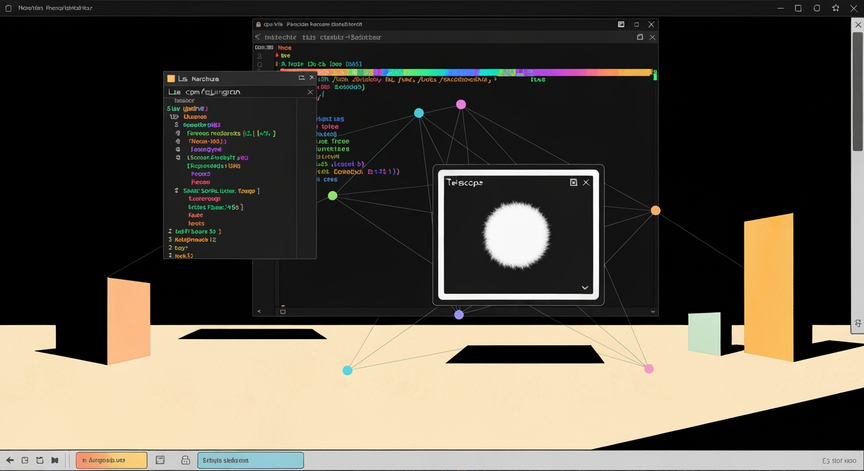
Task: Click the puzzle-piece extension icon in main title bar
Action: click(x=836, y=8)
